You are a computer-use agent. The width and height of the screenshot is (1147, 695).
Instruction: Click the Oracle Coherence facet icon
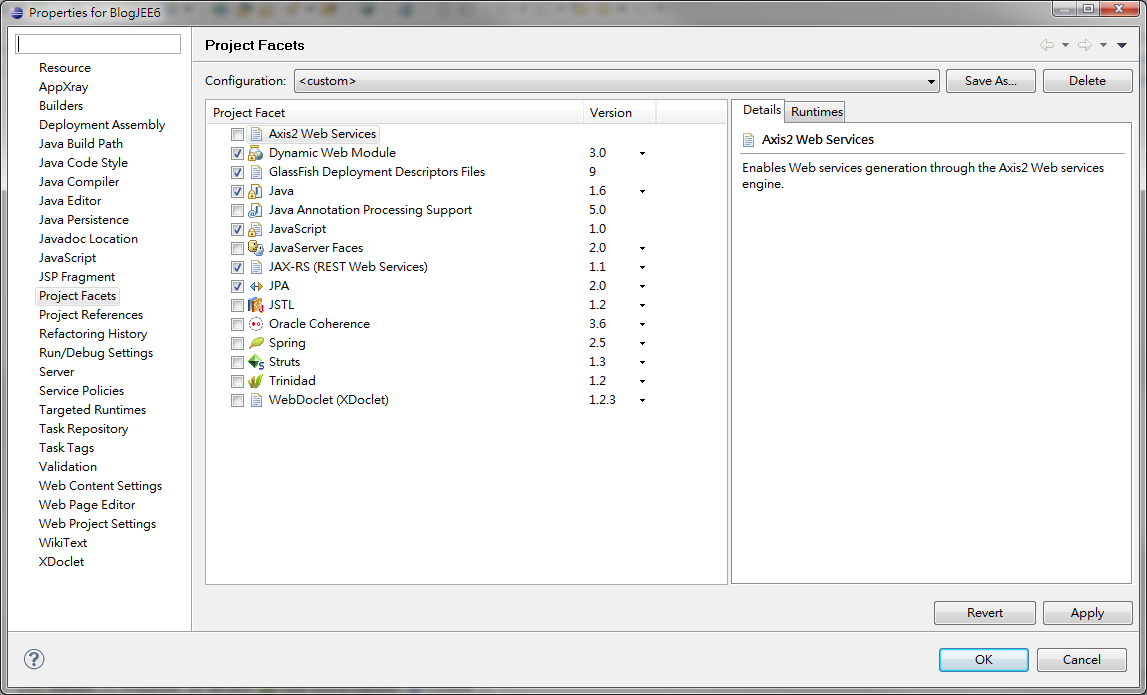click(256, 324)
